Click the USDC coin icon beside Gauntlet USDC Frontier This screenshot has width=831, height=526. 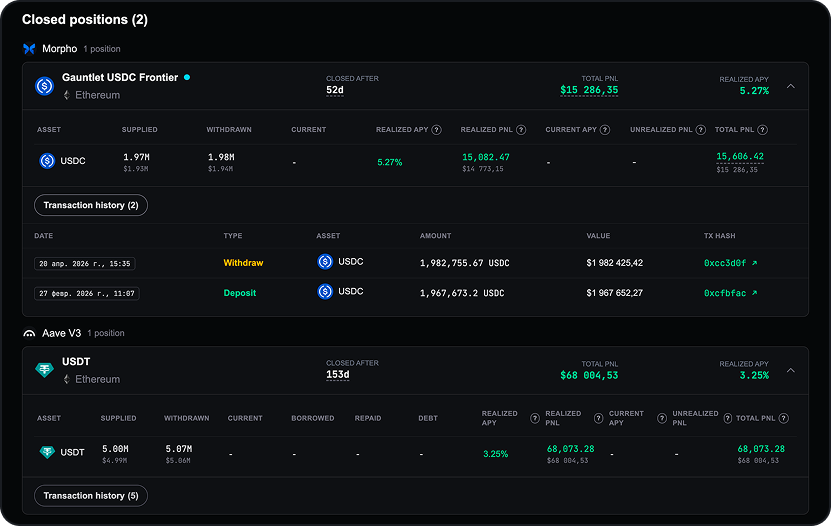pyautogui.click(x=45, y=86)
